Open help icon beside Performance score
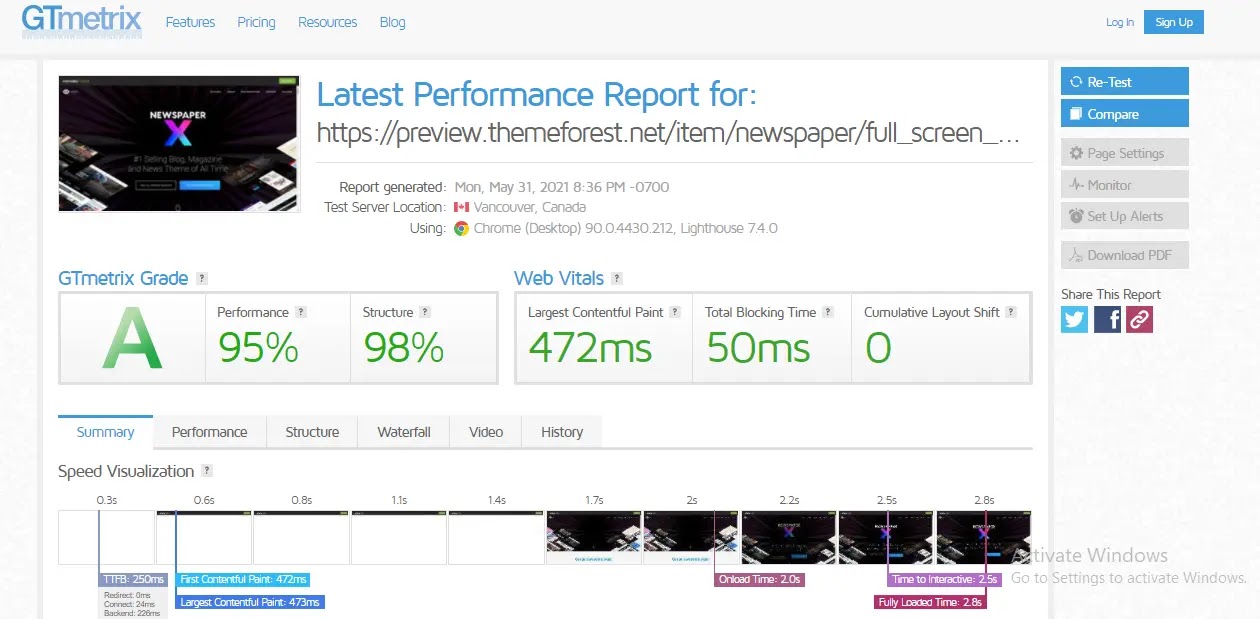The height and width of the screenshot is (619, 1260). pyautogui.click(x=301, y=312)
